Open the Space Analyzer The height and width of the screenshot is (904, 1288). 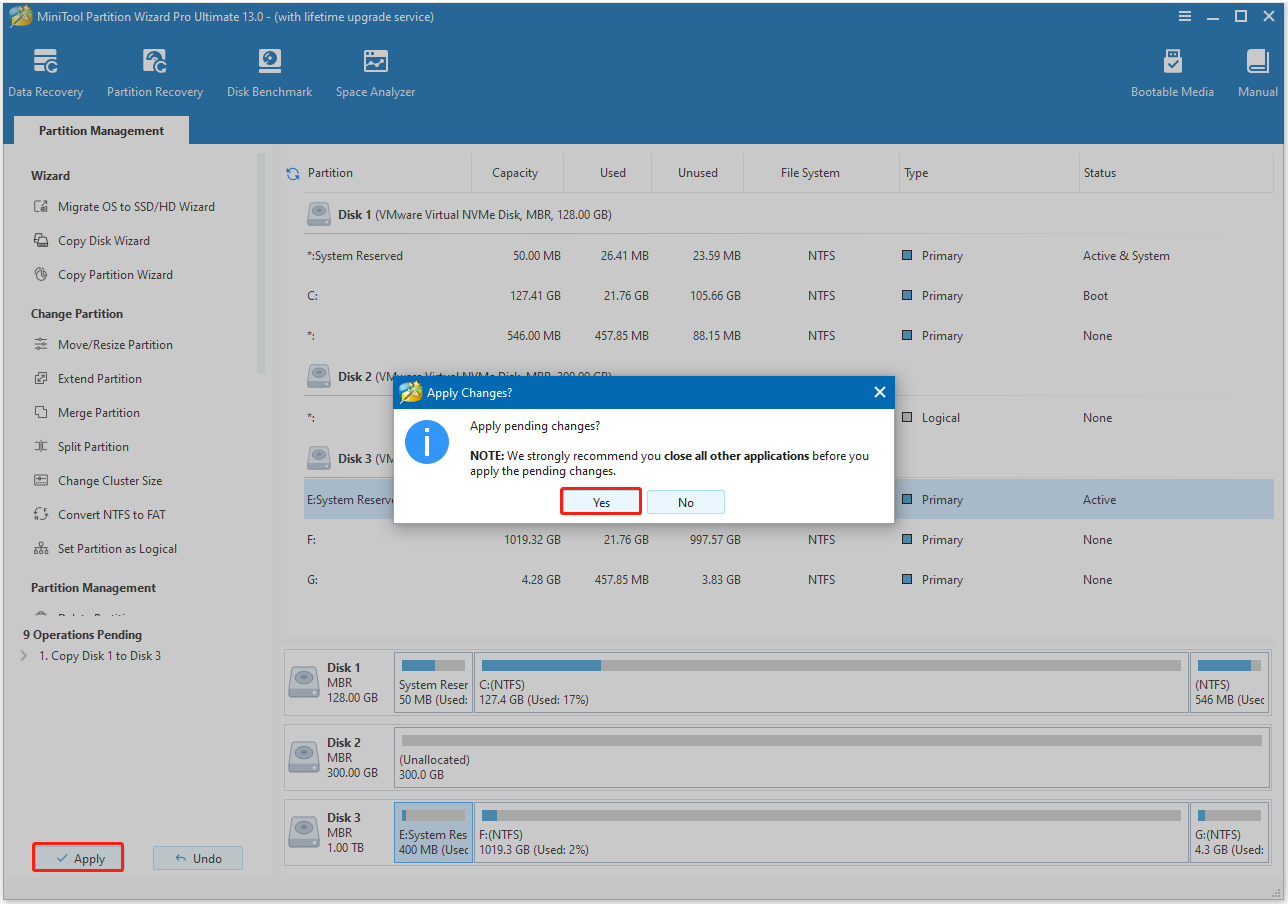375,70
